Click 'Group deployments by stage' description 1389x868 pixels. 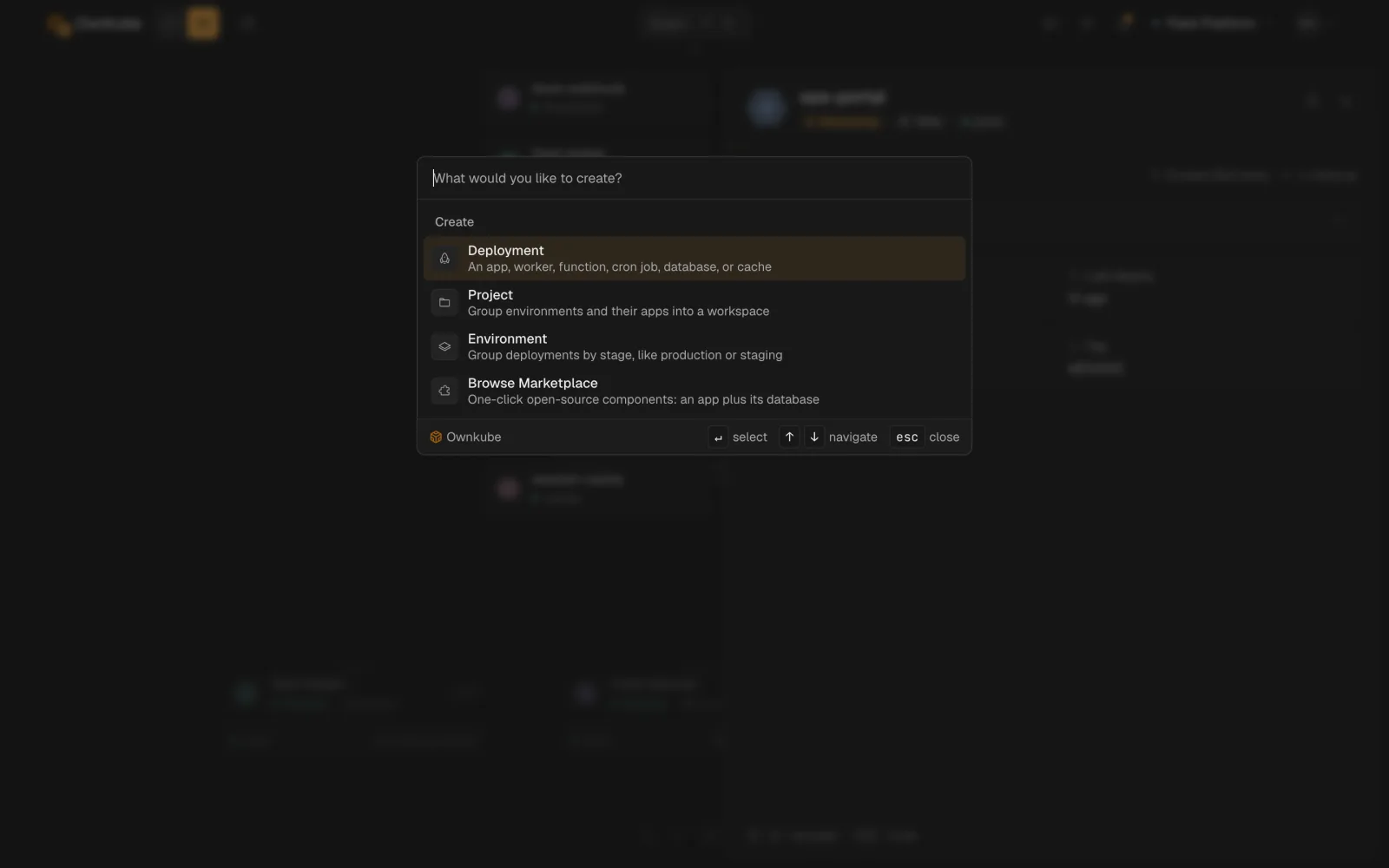(x=625, y=356)
